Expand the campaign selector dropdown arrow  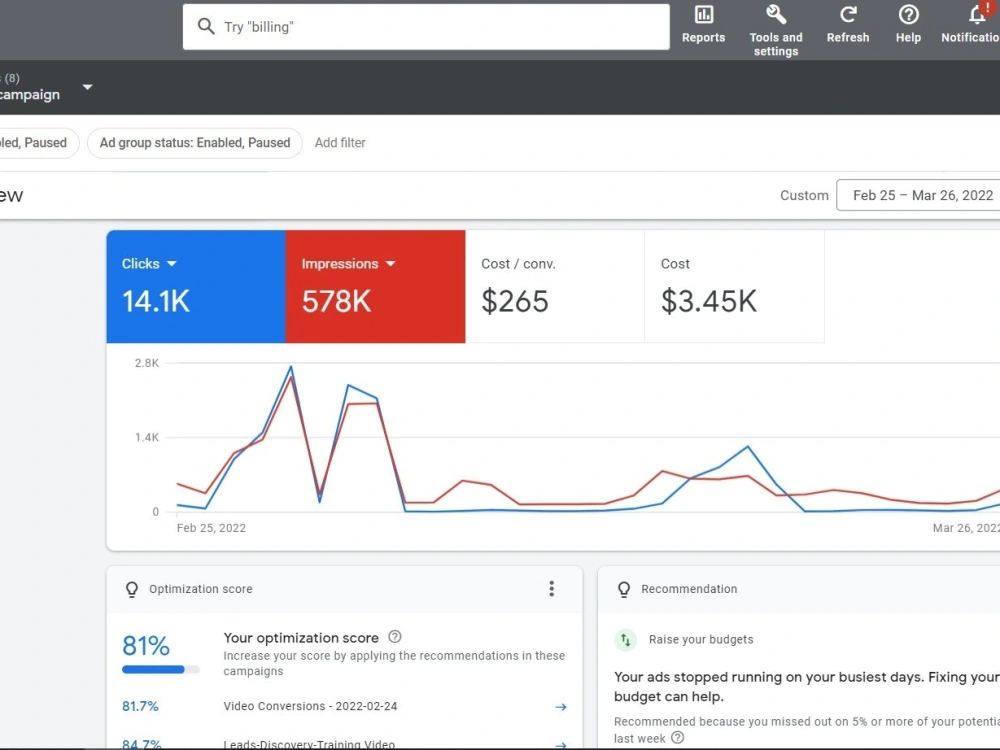coord(87,87)
